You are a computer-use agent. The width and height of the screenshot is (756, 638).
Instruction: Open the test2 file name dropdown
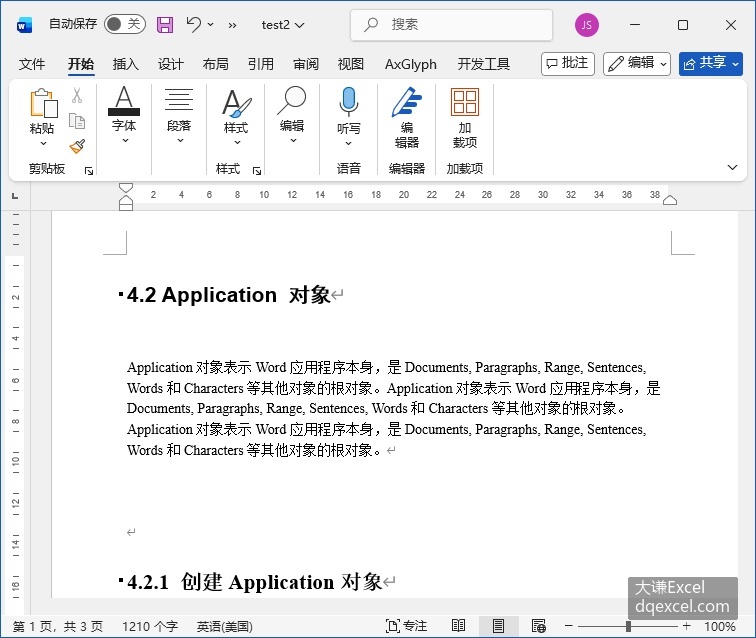[x=283, y=25]
